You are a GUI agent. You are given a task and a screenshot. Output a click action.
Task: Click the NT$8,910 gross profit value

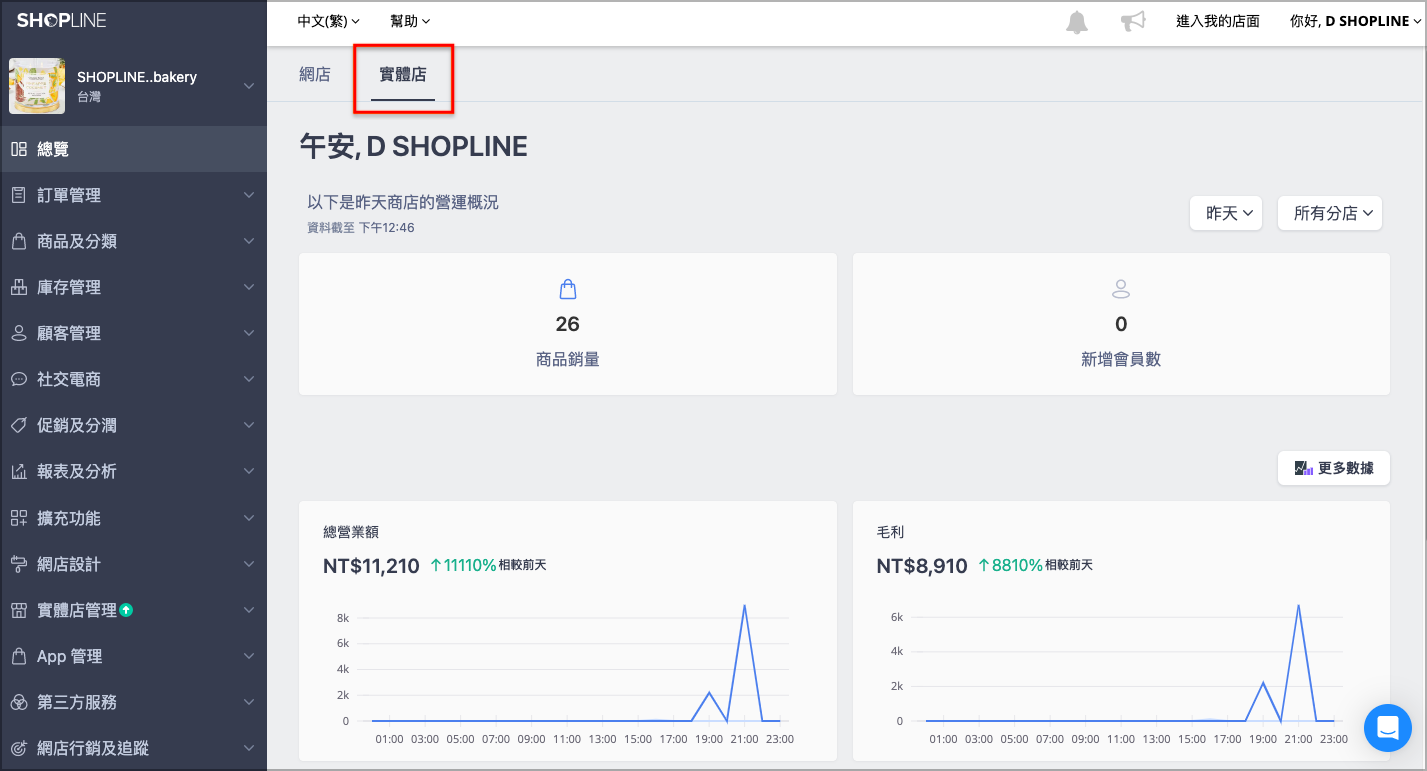pos(922,566)
